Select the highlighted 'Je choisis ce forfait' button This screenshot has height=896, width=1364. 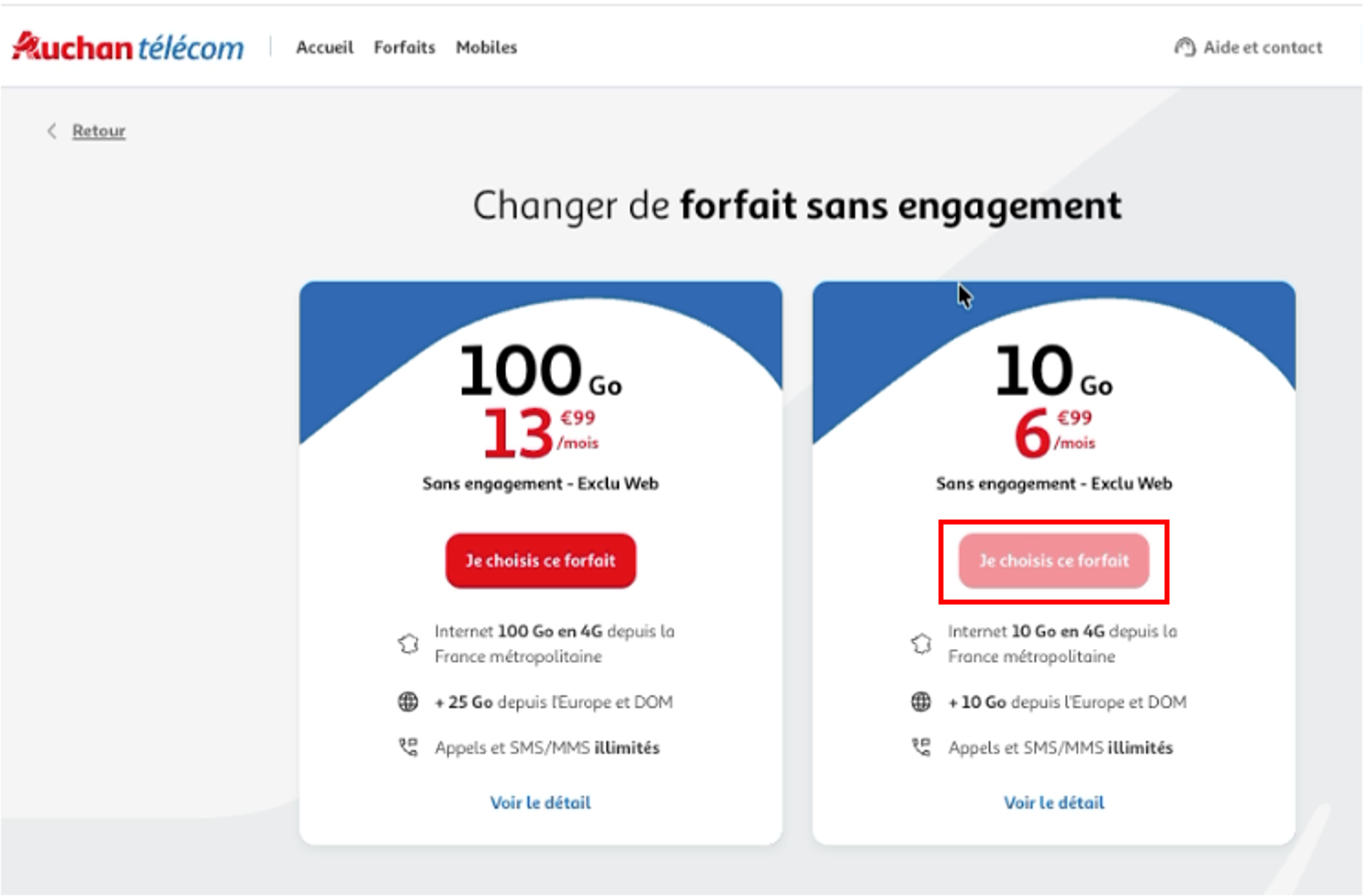(1054, 561)
